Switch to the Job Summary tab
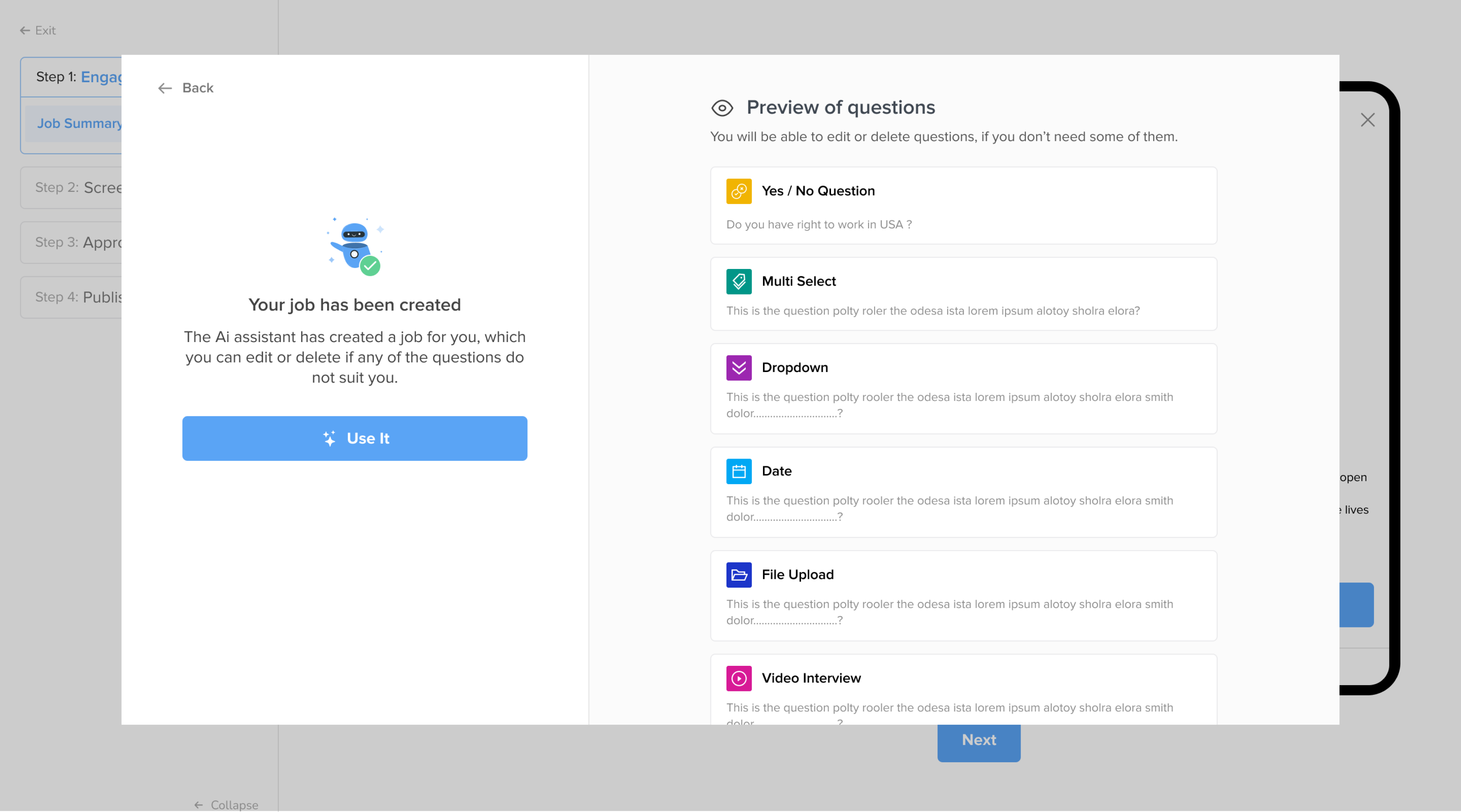 coord(80,123)
